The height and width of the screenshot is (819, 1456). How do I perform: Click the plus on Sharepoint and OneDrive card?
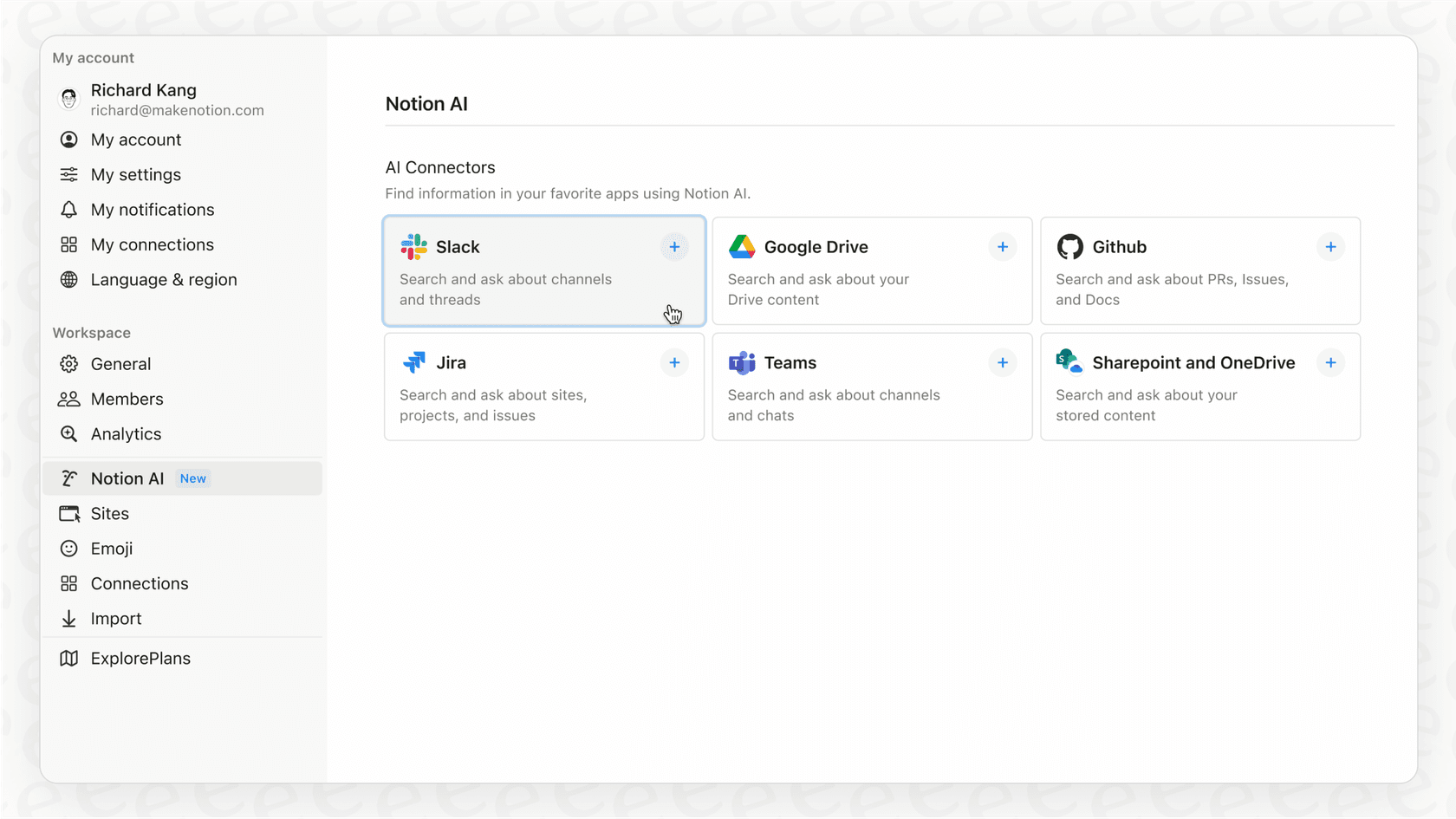point(1331,362)
